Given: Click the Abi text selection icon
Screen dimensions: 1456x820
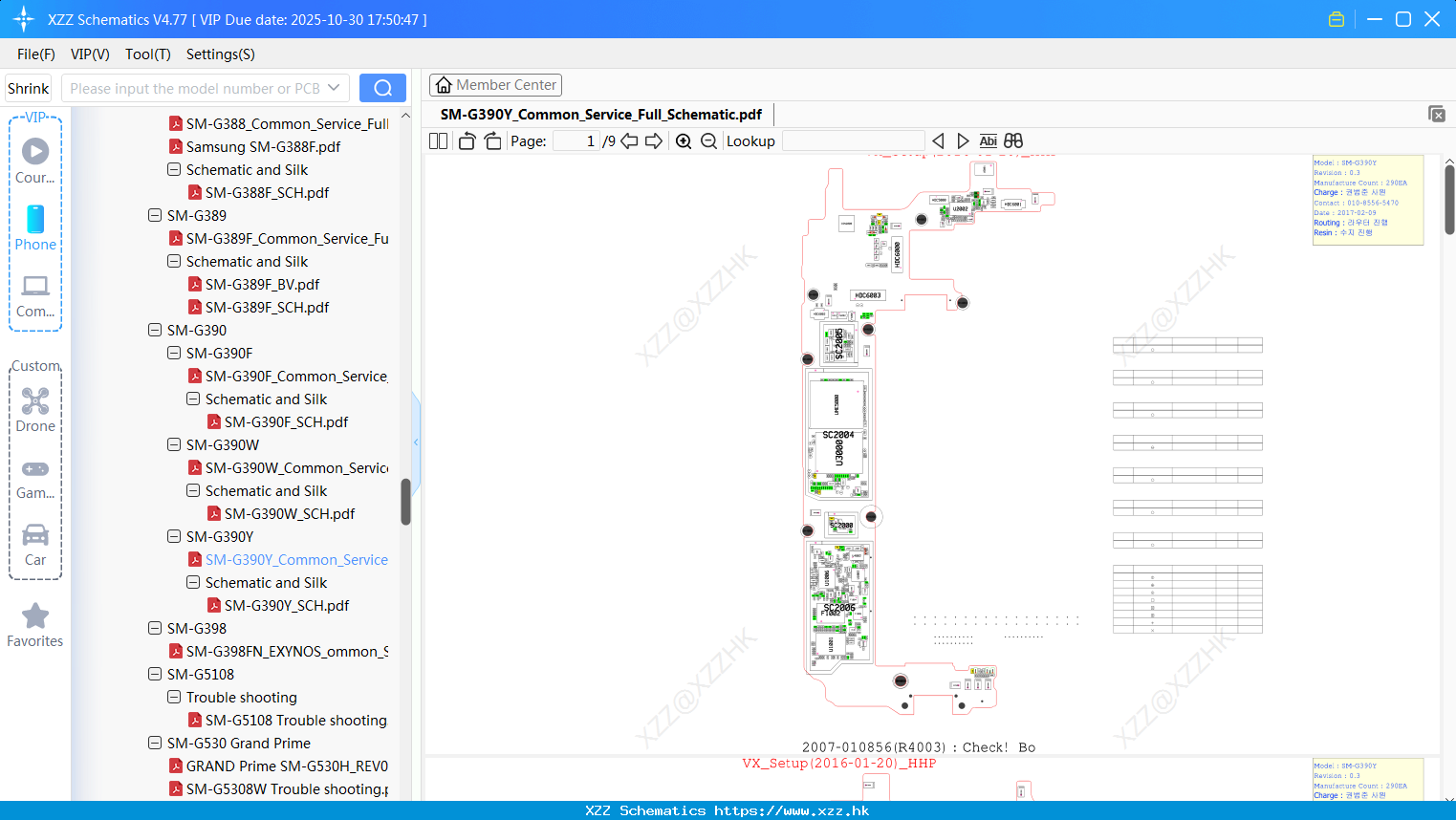Looking at the screenshot, I should coord(989,140).
